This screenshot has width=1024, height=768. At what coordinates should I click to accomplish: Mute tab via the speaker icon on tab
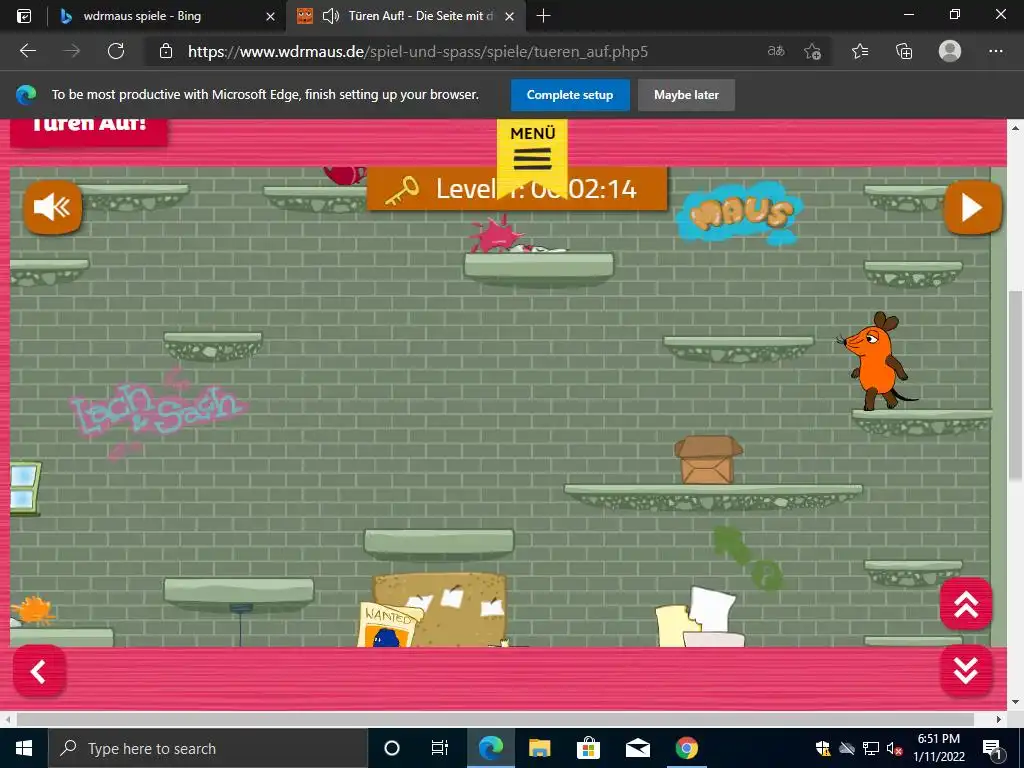331,16
